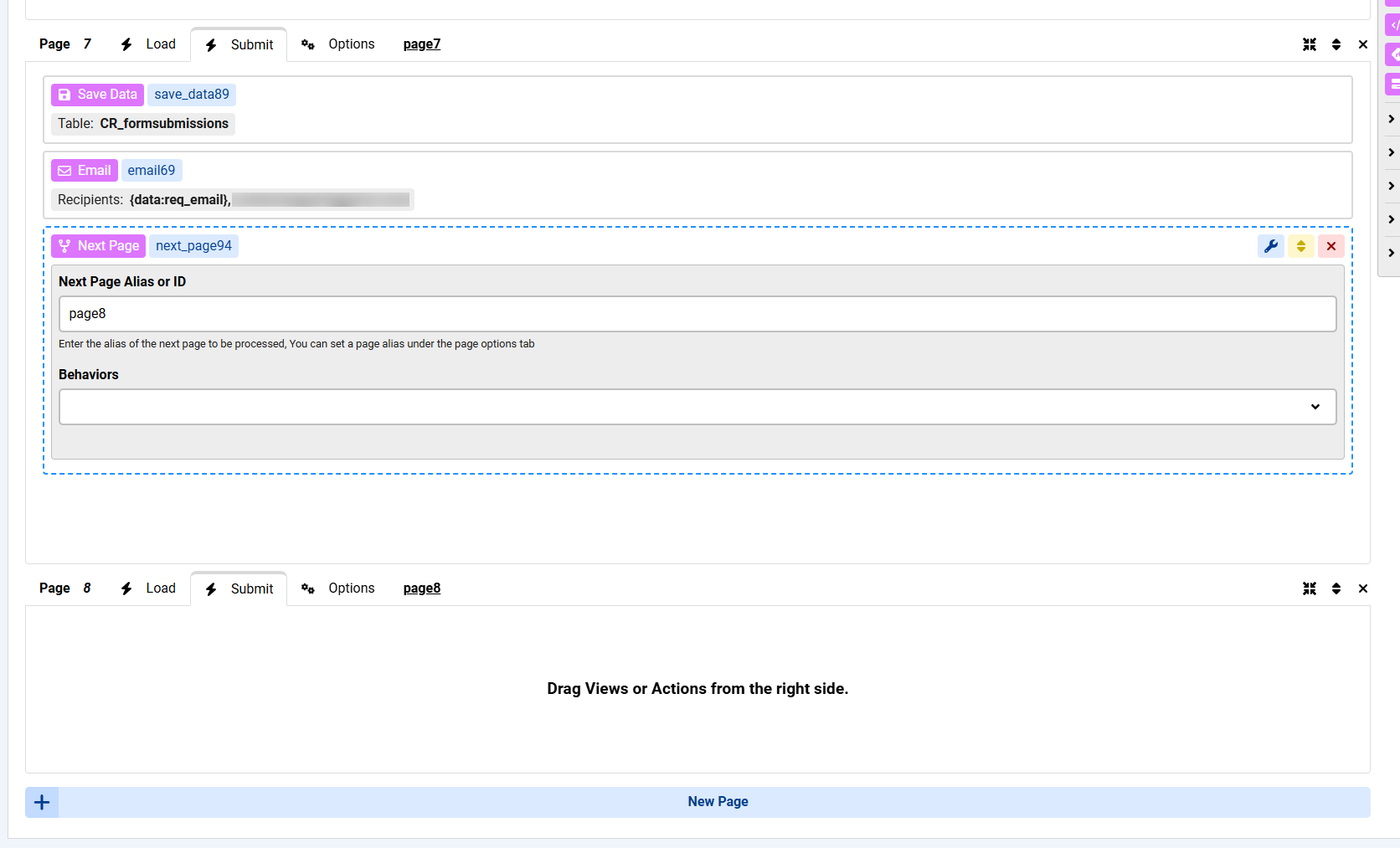The width and height of the screenshot is (1400, 848).
Task: Click the save_data89 label chip
Action: point(192,94)
